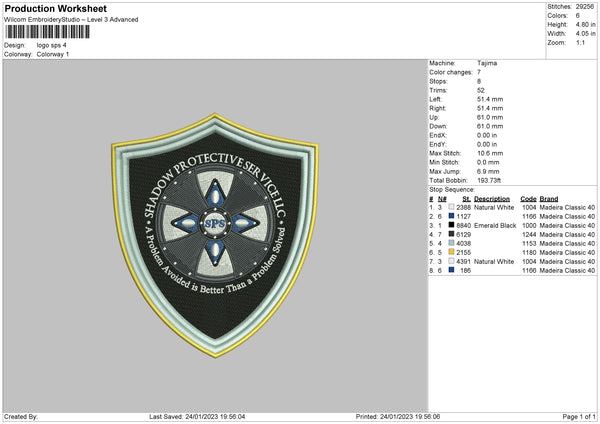600x424 pixels.
Task: Pick the blue swatch beside 186 stitches
Action: coord(452,270)
